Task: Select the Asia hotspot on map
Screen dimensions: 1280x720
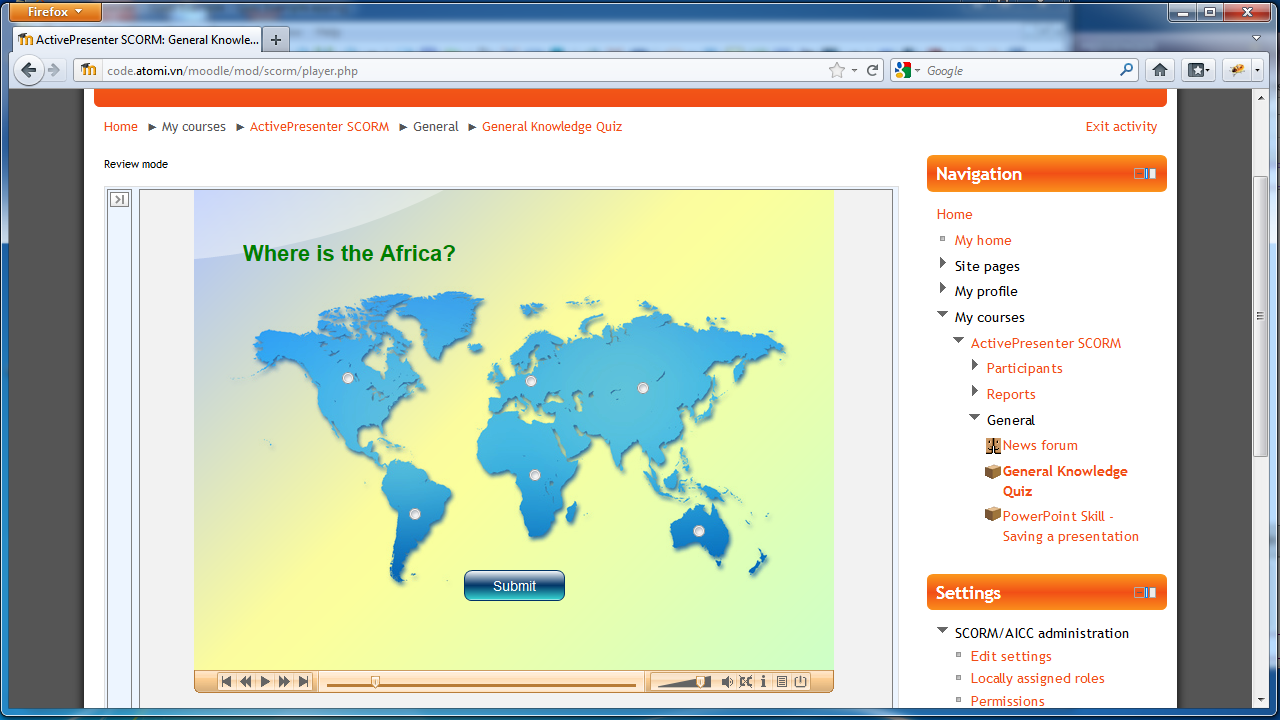Action: [x=643, y=388]
